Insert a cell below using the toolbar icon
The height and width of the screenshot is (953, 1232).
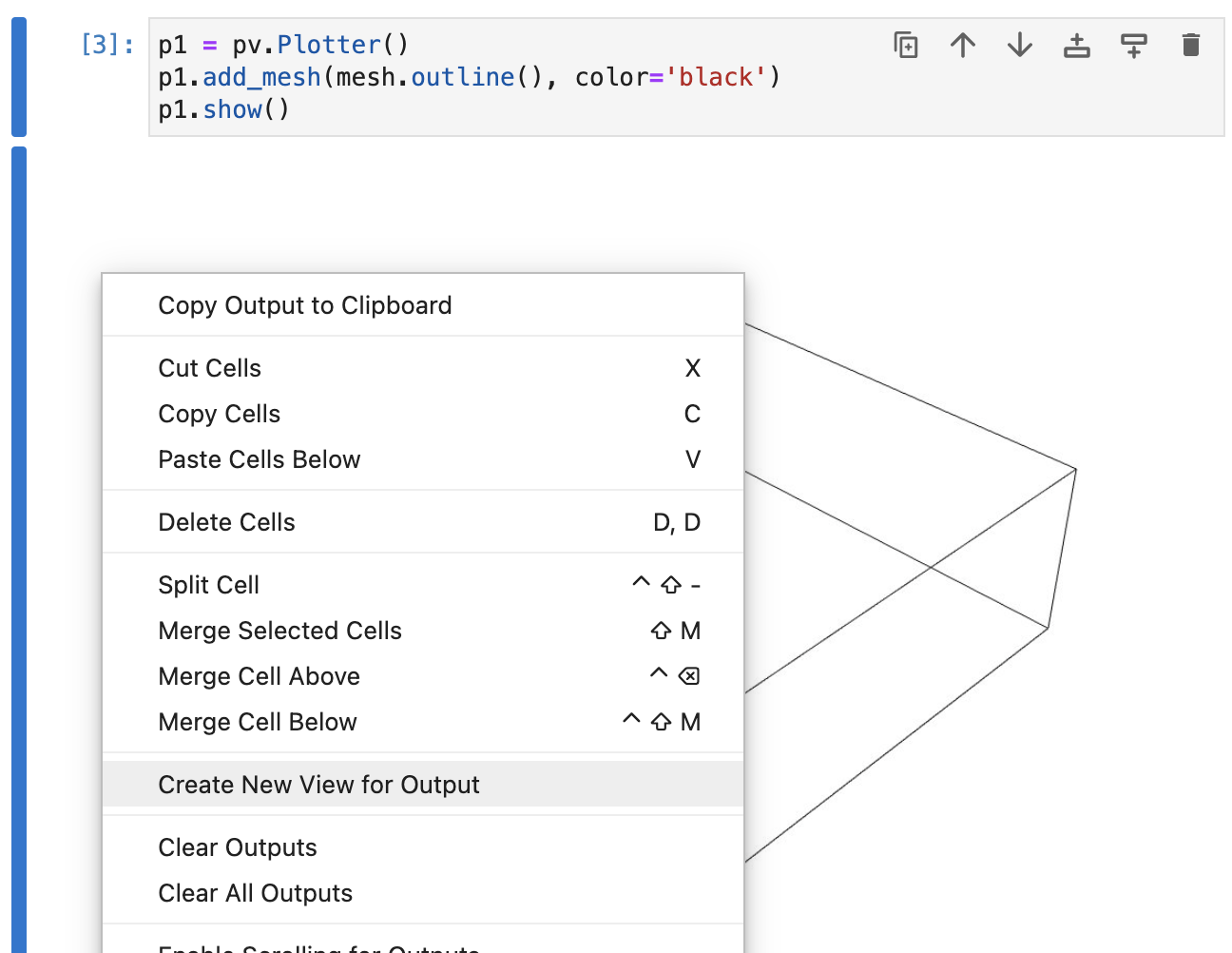[x=1133, y=45]
